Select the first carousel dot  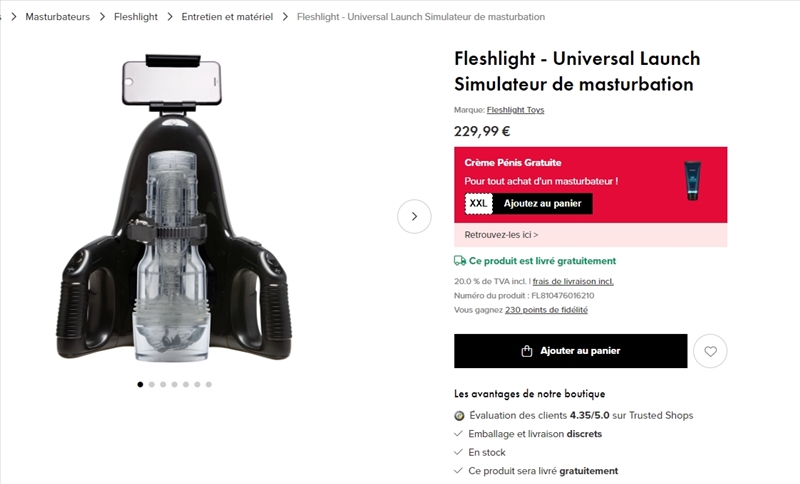(x=140, y=385)
